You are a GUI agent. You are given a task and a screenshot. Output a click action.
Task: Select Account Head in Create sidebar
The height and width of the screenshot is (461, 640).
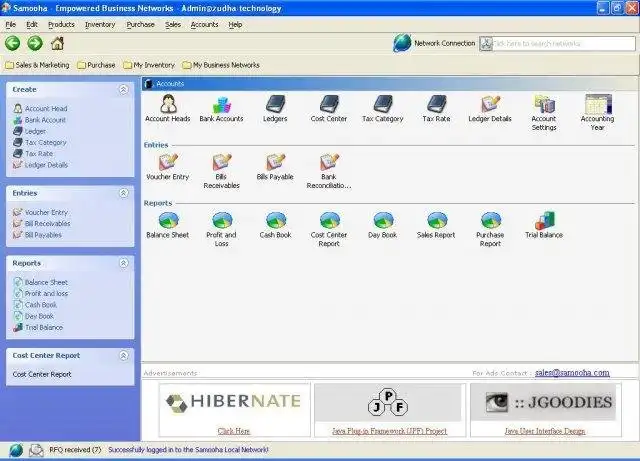click(40, 109)
